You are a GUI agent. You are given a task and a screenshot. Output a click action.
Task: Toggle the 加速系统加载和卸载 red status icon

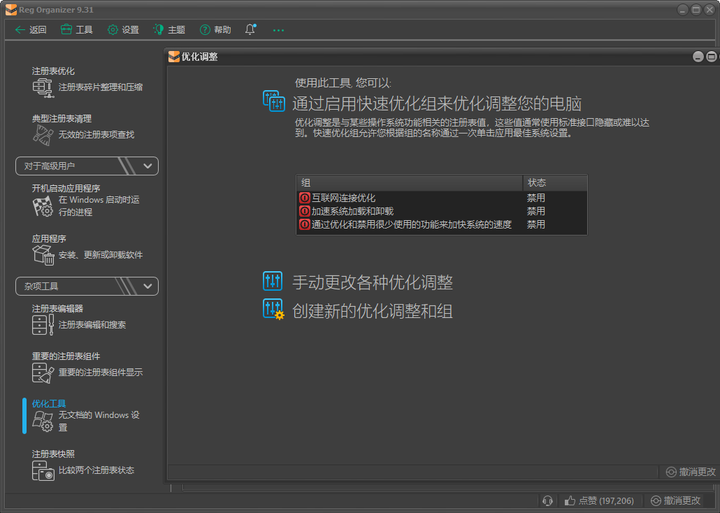tap(304, 211)
